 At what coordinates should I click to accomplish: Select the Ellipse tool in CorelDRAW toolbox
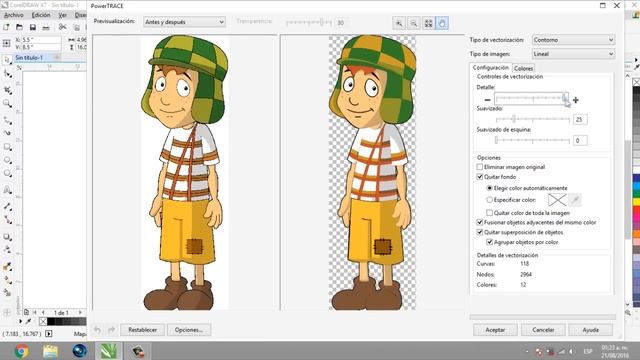pyautogui.click(x=7, y=160)
